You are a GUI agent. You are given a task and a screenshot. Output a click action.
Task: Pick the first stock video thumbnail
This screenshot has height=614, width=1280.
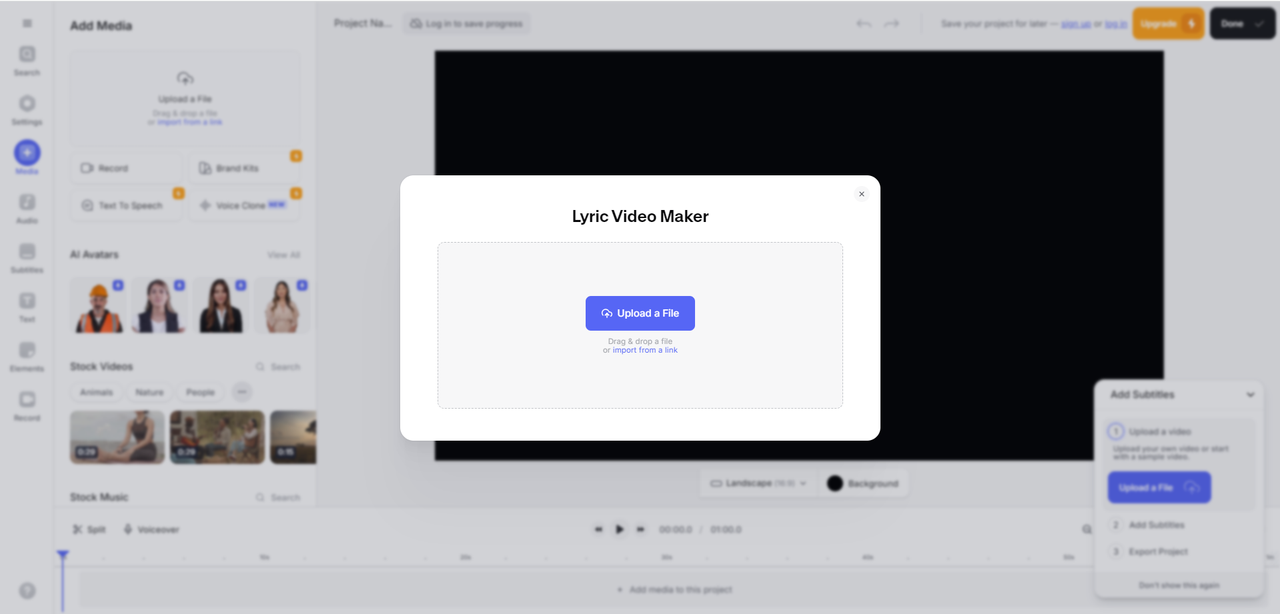click(x=117, y=437)
